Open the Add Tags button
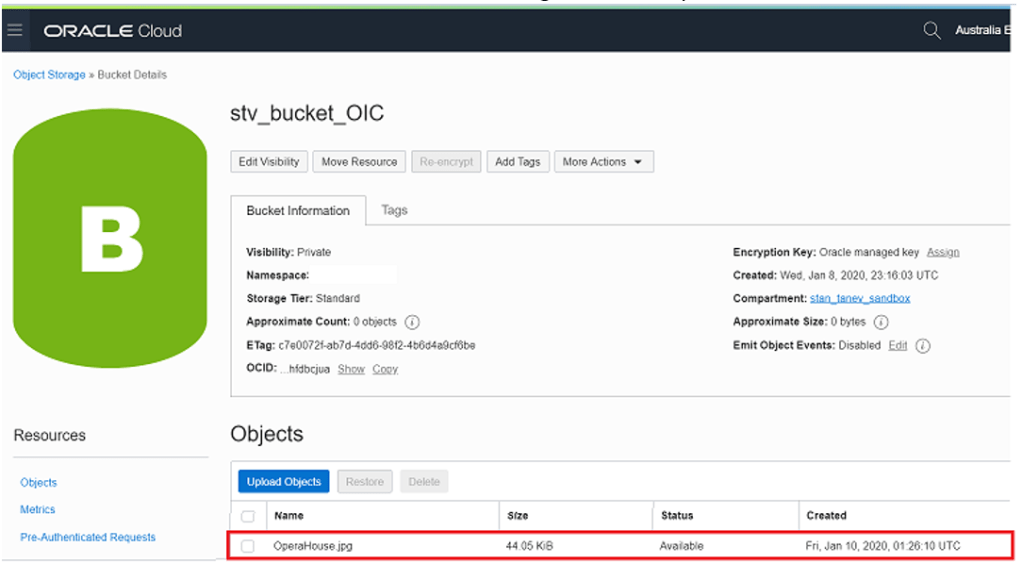1022x564 pixels. (x=517, y=162)
